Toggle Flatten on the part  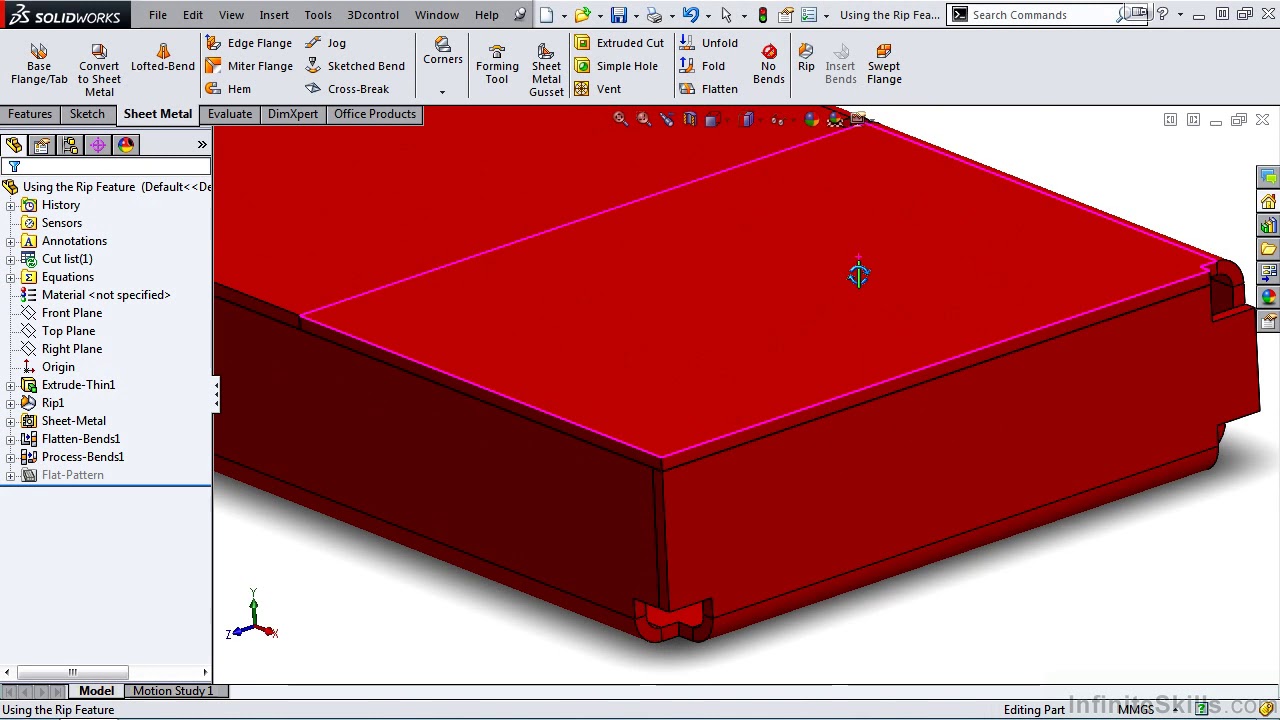pyautogui.click(x=708, y=89)
